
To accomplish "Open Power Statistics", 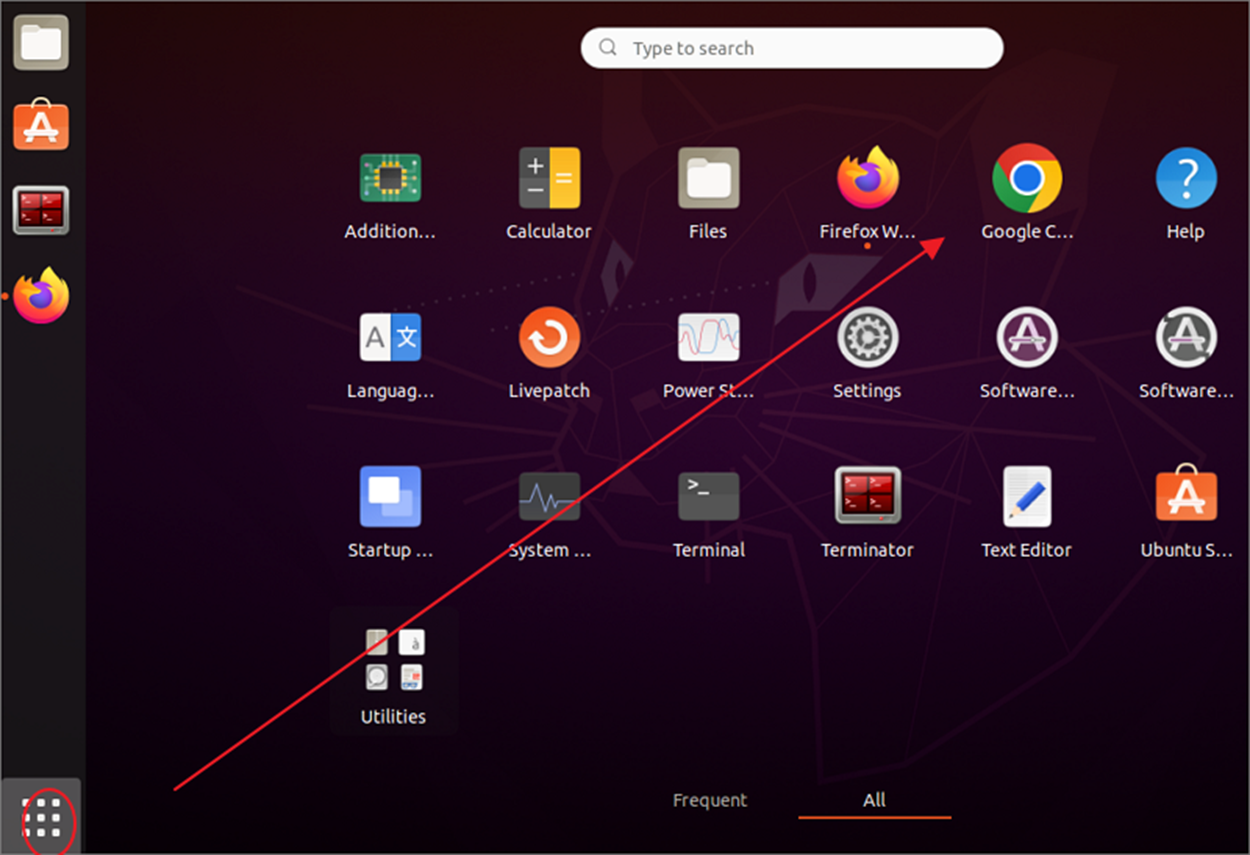I will click(x=708, y=338).
